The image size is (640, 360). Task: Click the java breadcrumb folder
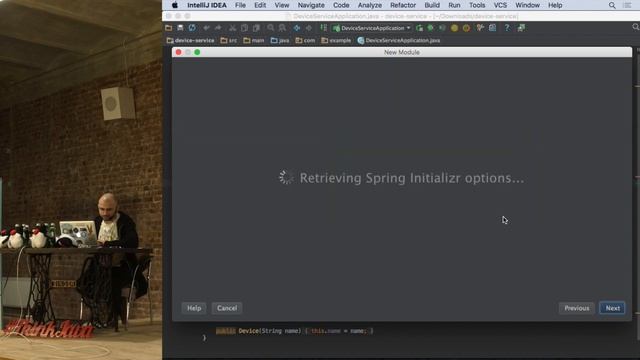coord(280,40)
